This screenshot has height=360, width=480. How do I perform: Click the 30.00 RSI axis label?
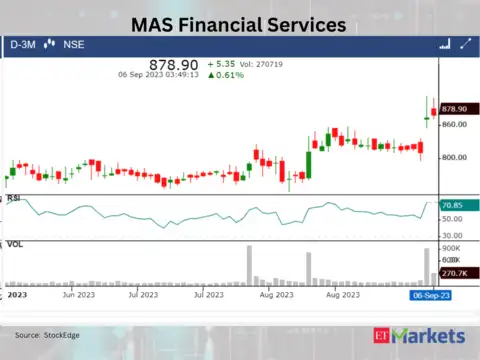(452, 236)
